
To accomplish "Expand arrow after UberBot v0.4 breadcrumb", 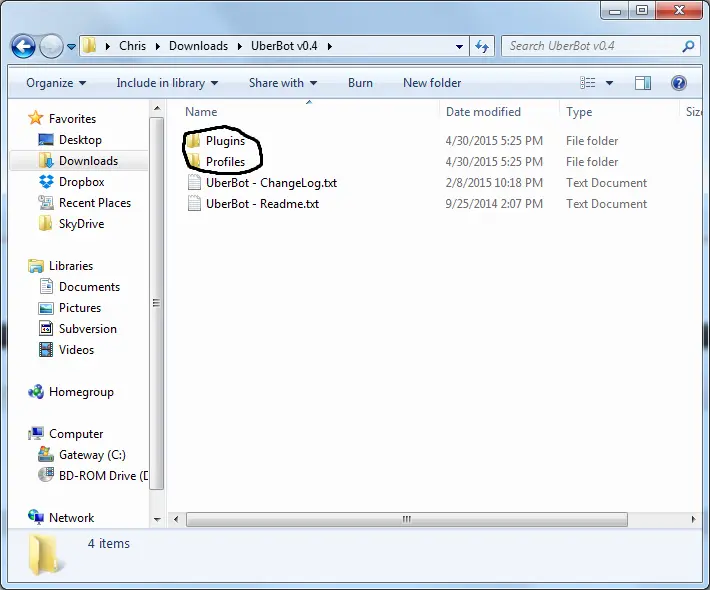I will (330, 46).
